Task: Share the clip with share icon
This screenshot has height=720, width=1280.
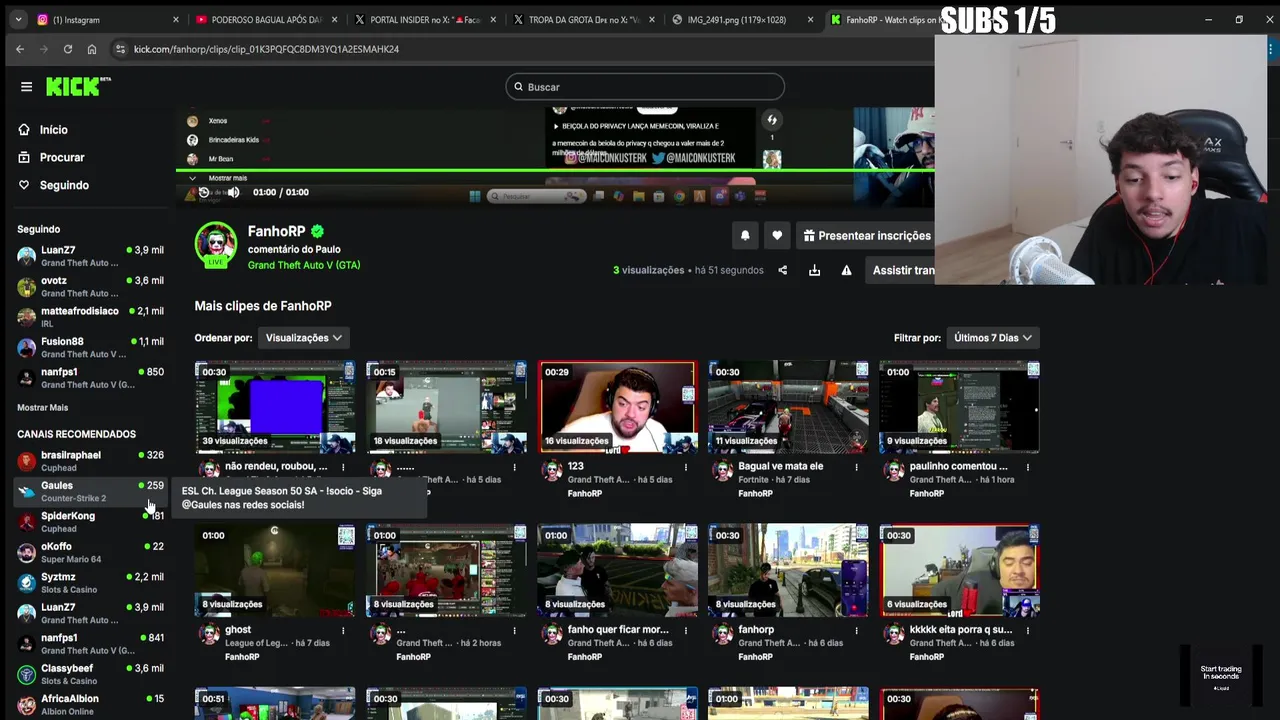Action: pos(783,270)
